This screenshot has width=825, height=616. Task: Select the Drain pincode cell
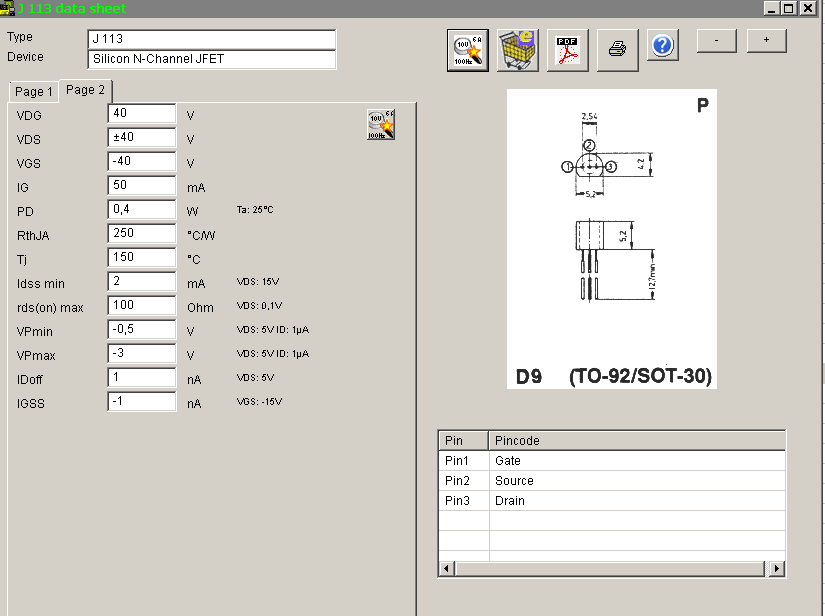637,501
